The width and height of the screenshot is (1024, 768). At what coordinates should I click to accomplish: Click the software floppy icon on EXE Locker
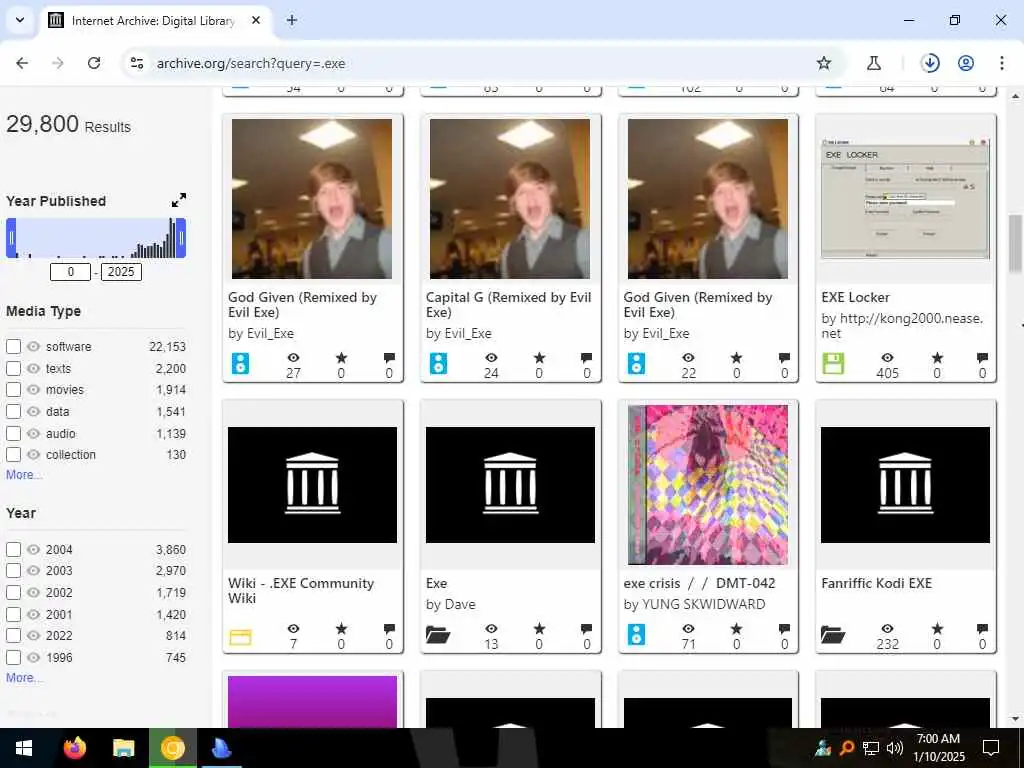coord(833,364)
